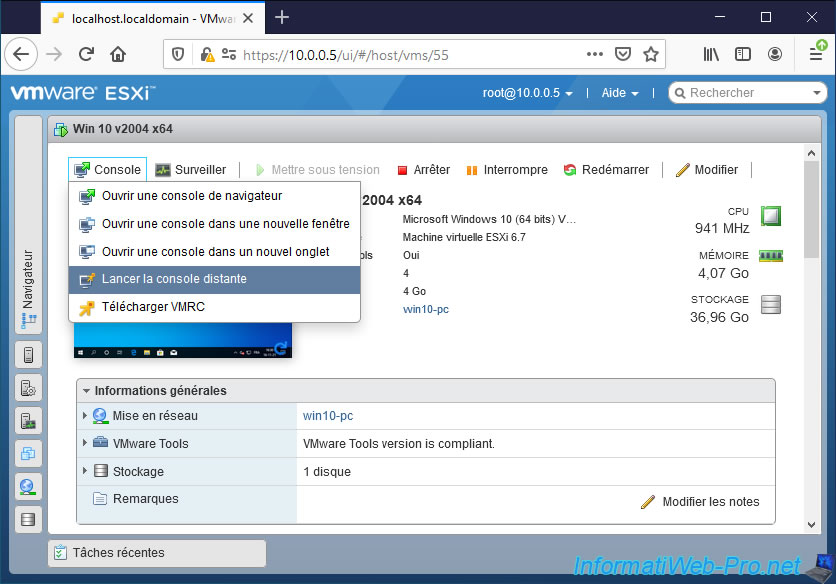Click the MÉMOIRE RAM icon
Viewport: 836px width, 584px height.
771,257
